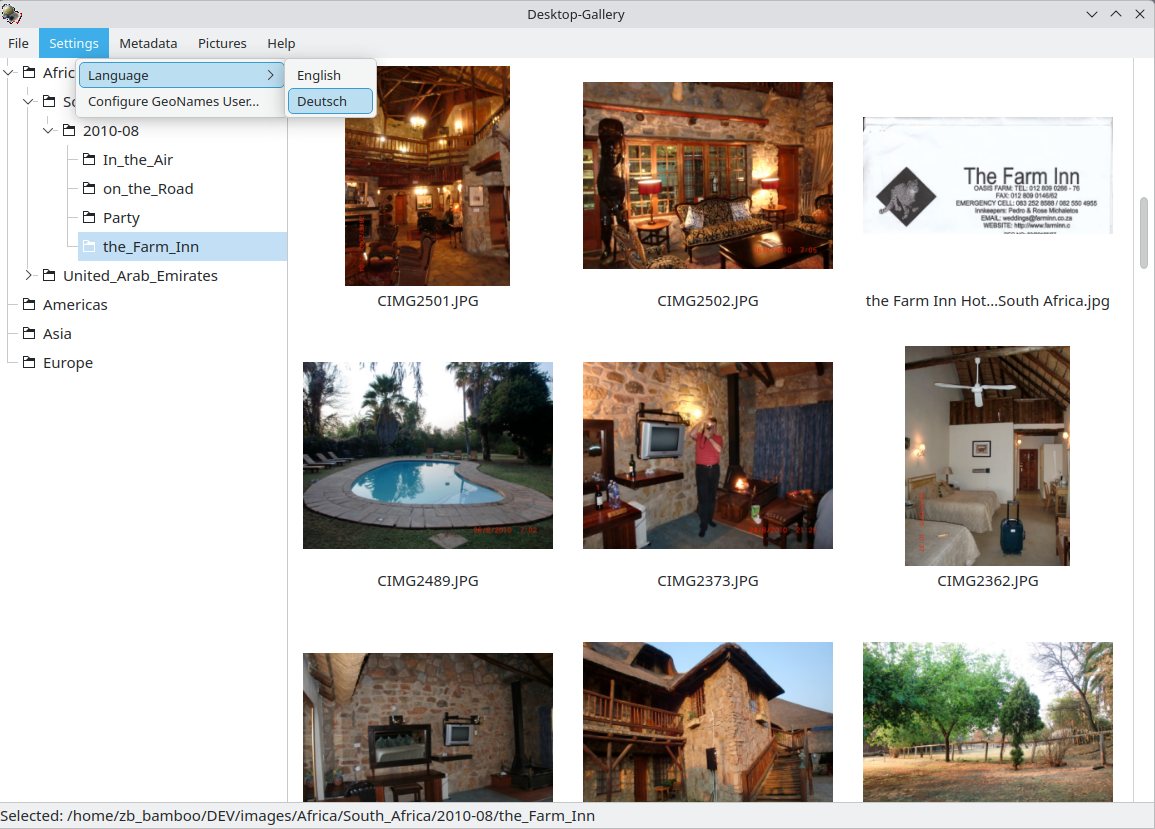Open the Pictures menu

coord(222,43)
